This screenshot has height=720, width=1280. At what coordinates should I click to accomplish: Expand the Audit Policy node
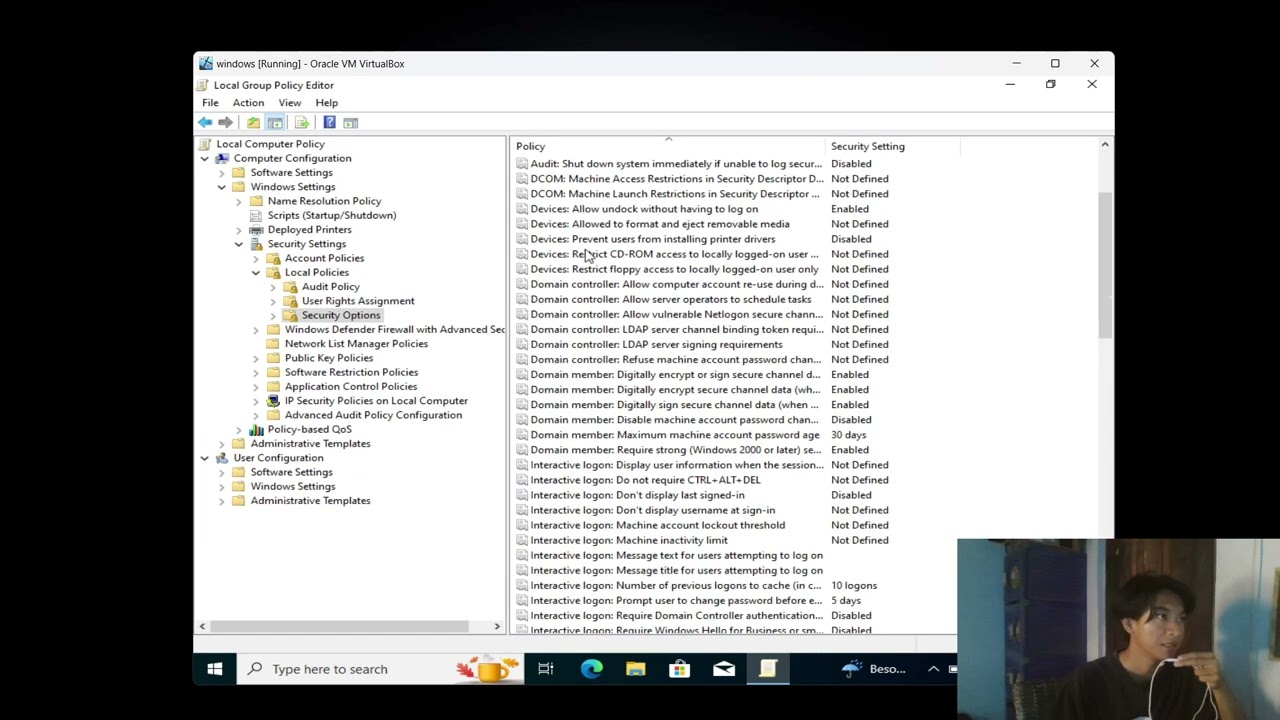click(272, 287)
